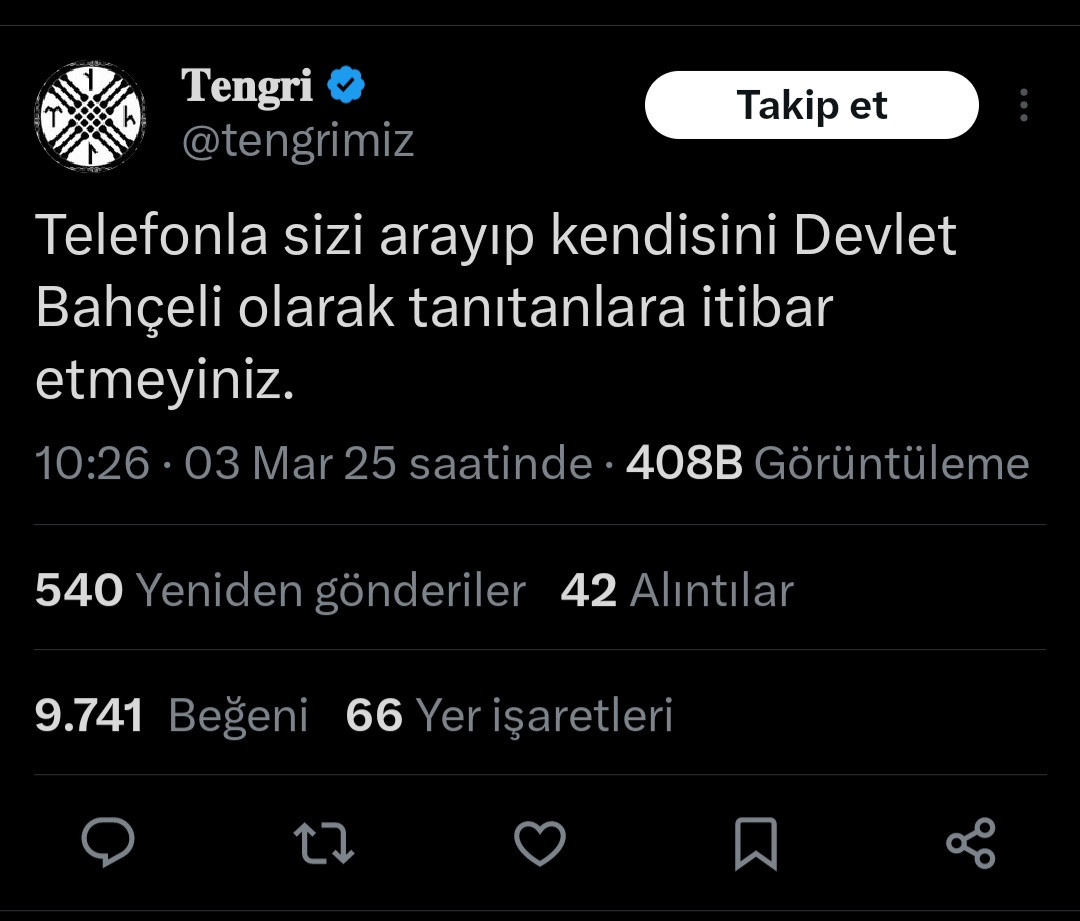Open the share icon
This screenshot has height=921, width=1080.
coord(971,843)
